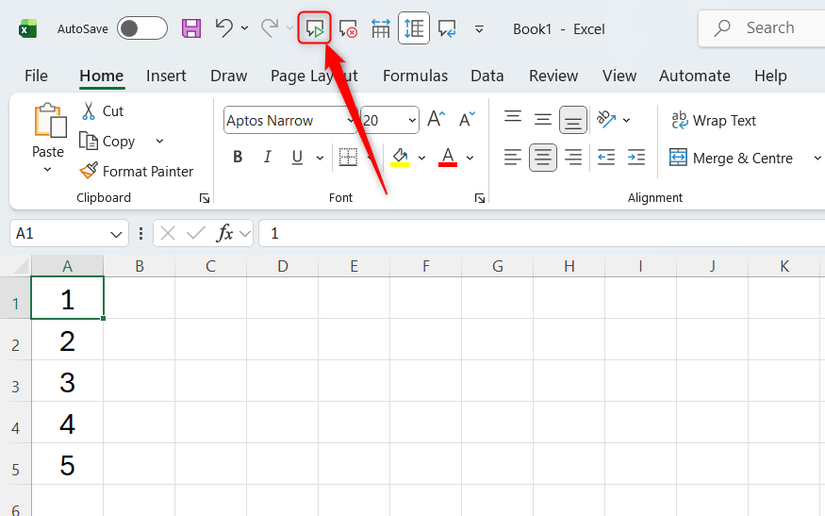Open fill colour palette dropdown
The width and height of the screenshot is (825, 516).
click(421, 157)
